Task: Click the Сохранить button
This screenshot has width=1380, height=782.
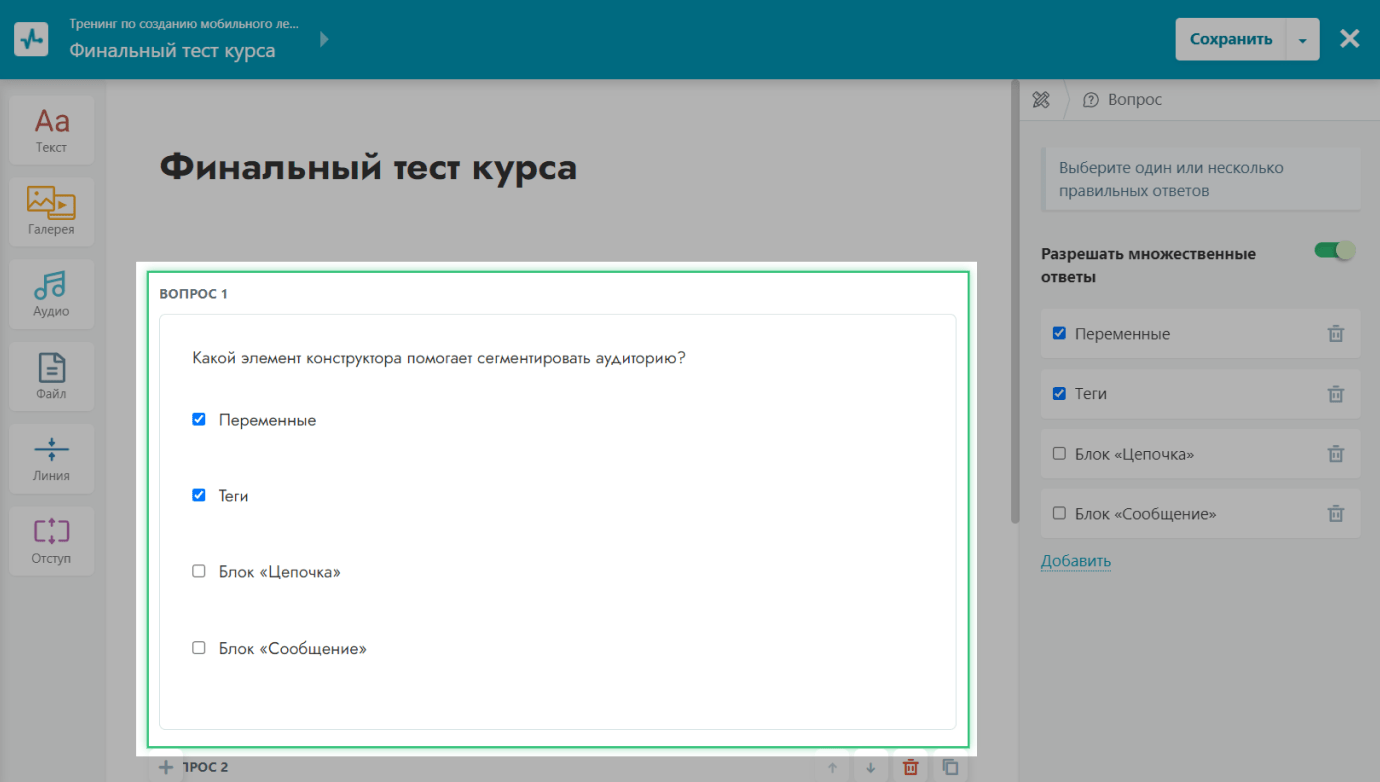Action: (1230, 40)
